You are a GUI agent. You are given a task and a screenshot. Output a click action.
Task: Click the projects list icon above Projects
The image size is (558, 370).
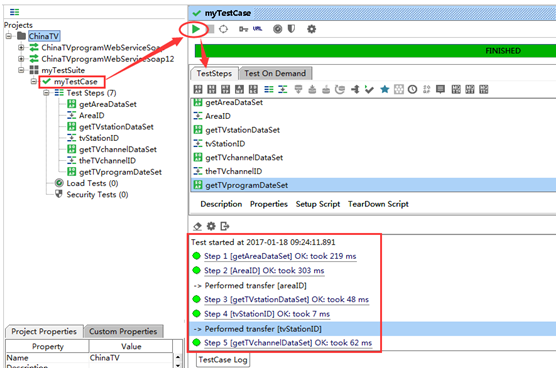coord(15,12)
